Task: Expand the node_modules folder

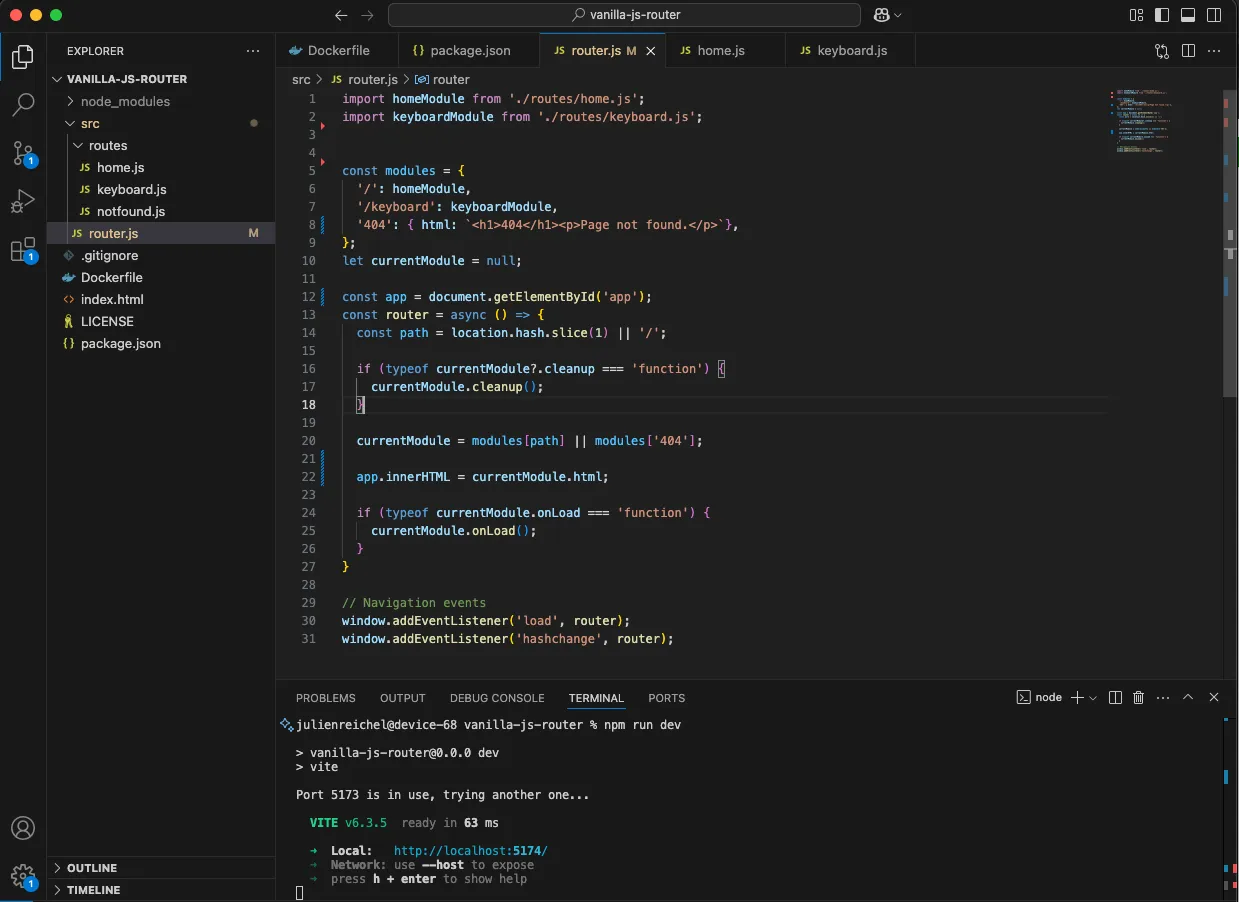Action: pos(161,101)
